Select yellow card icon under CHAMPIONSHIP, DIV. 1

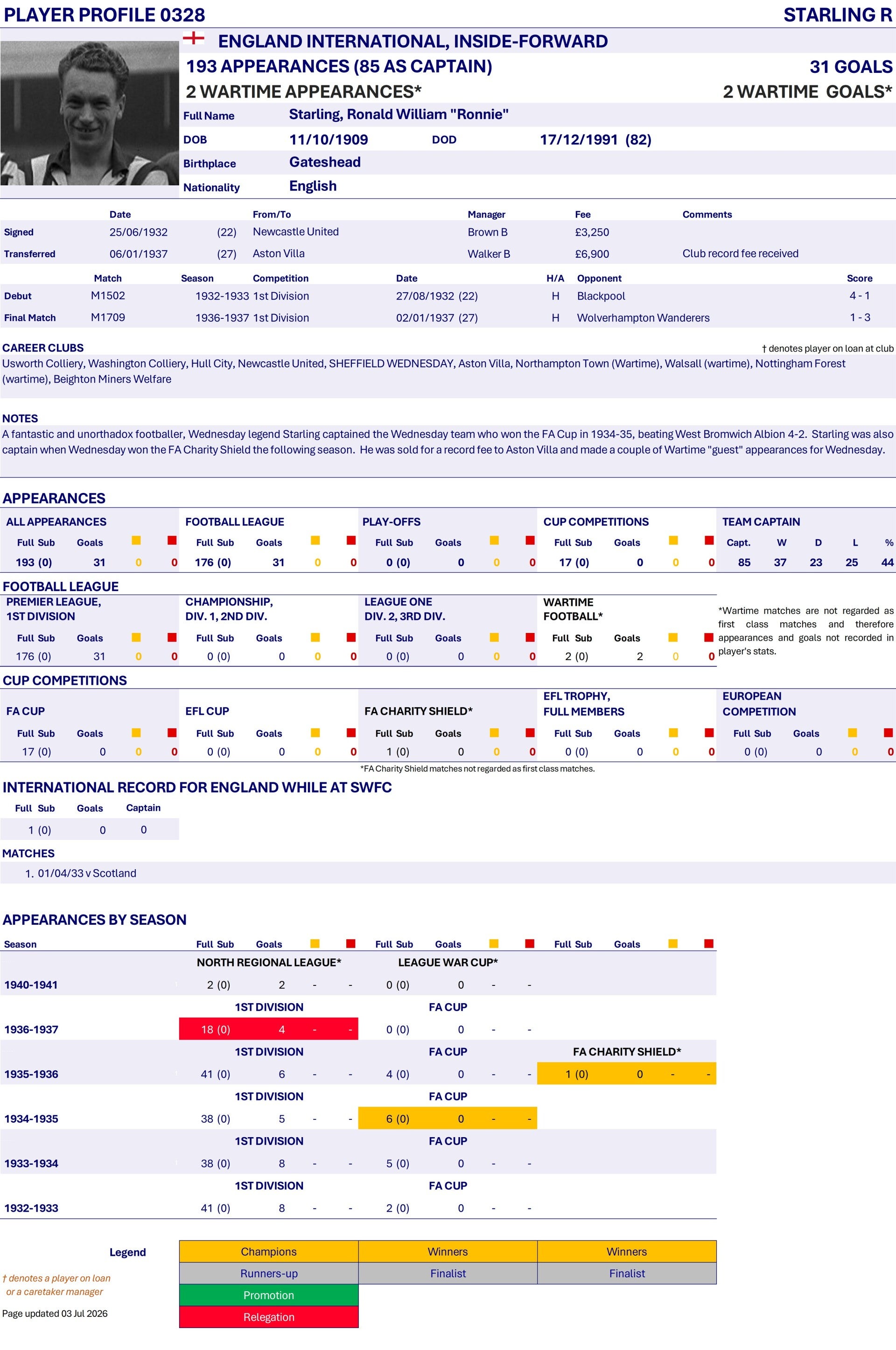(x=315, y=637)
